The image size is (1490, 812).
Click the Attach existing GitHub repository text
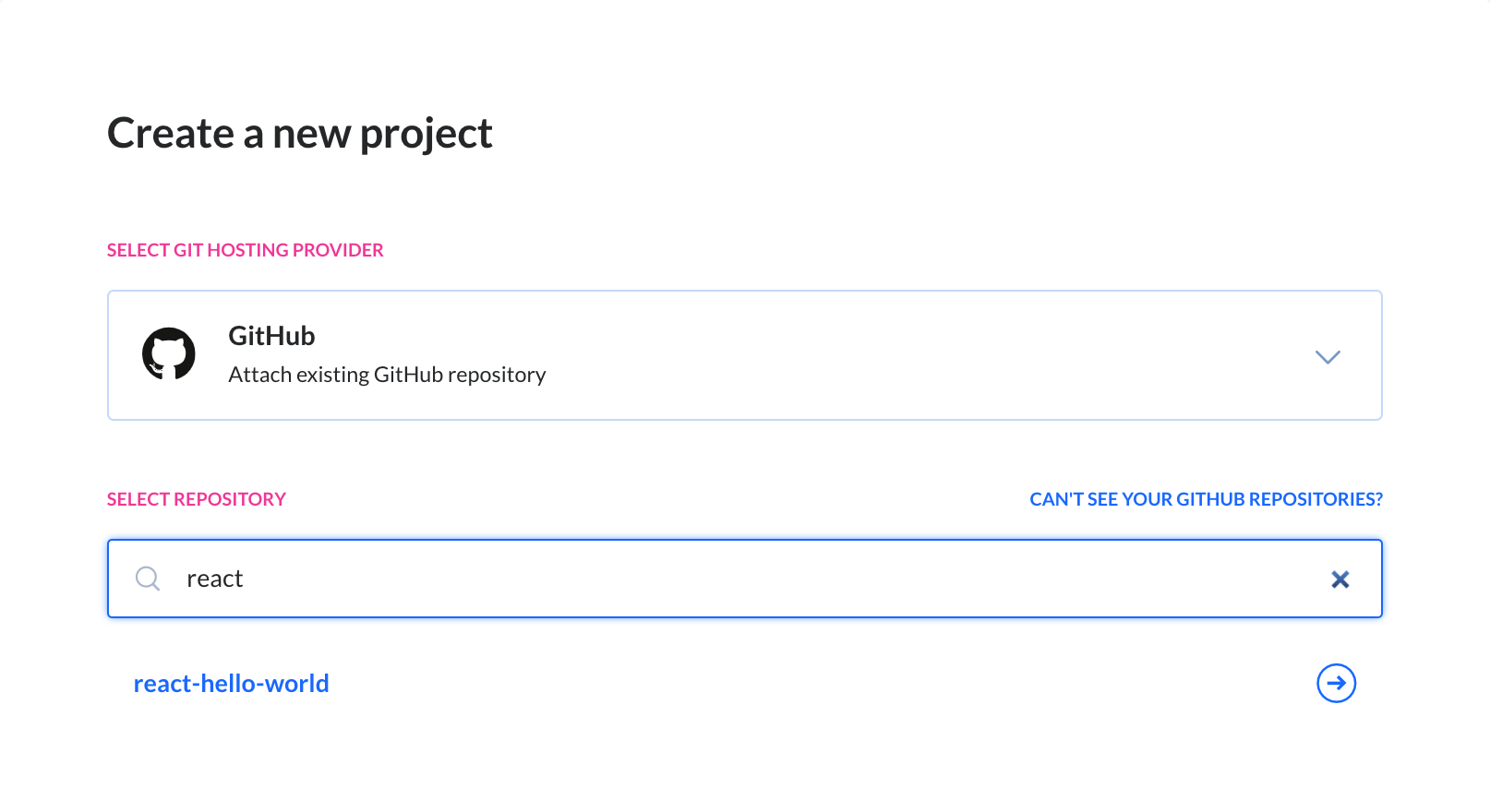[x=387, y=375]
